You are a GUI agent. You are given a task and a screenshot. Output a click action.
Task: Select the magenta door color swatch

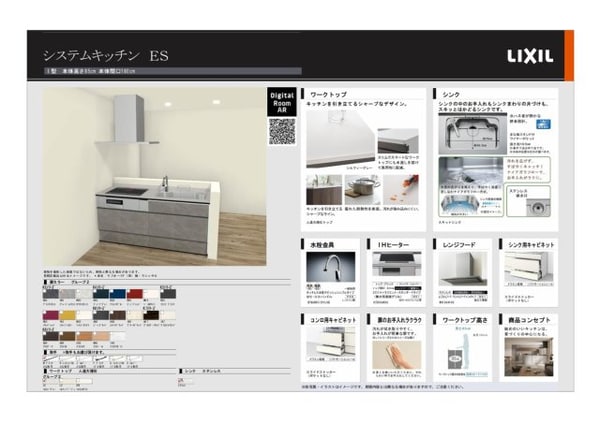(x=51, y=315)
